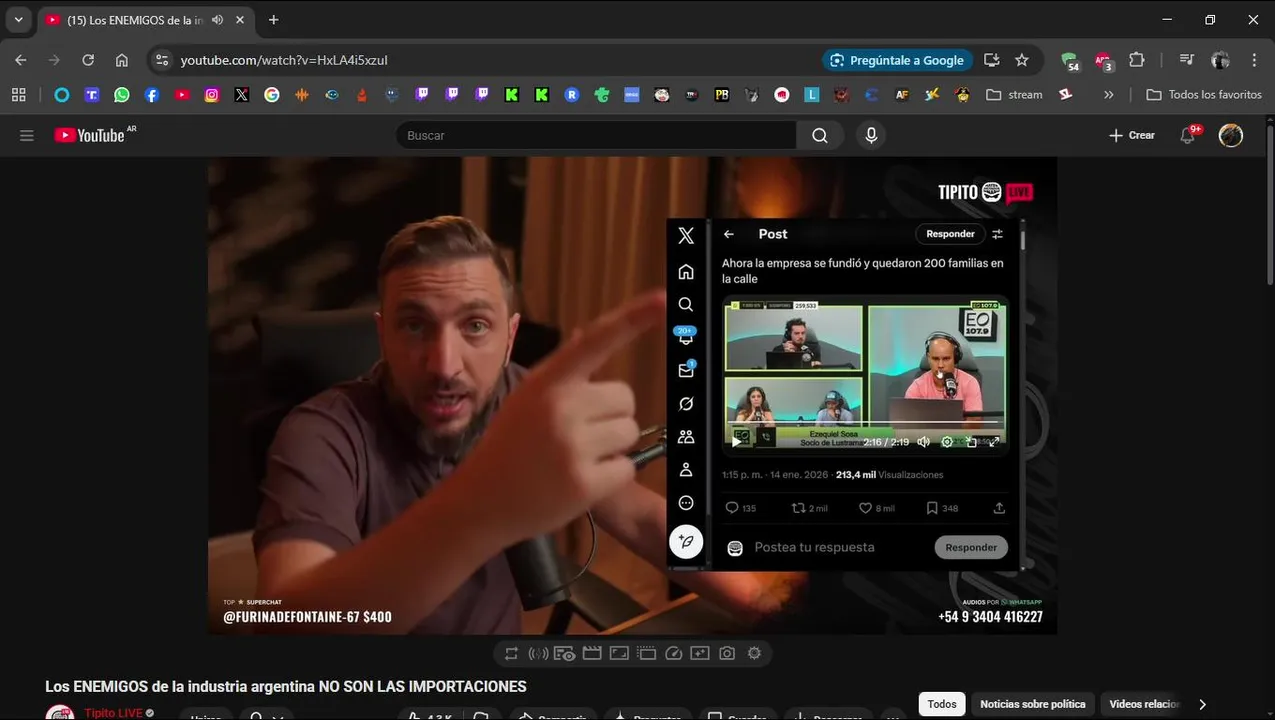Screen dimensions: 1275x720
Task: Open the playback speed gauge icon
Action: 673,653
